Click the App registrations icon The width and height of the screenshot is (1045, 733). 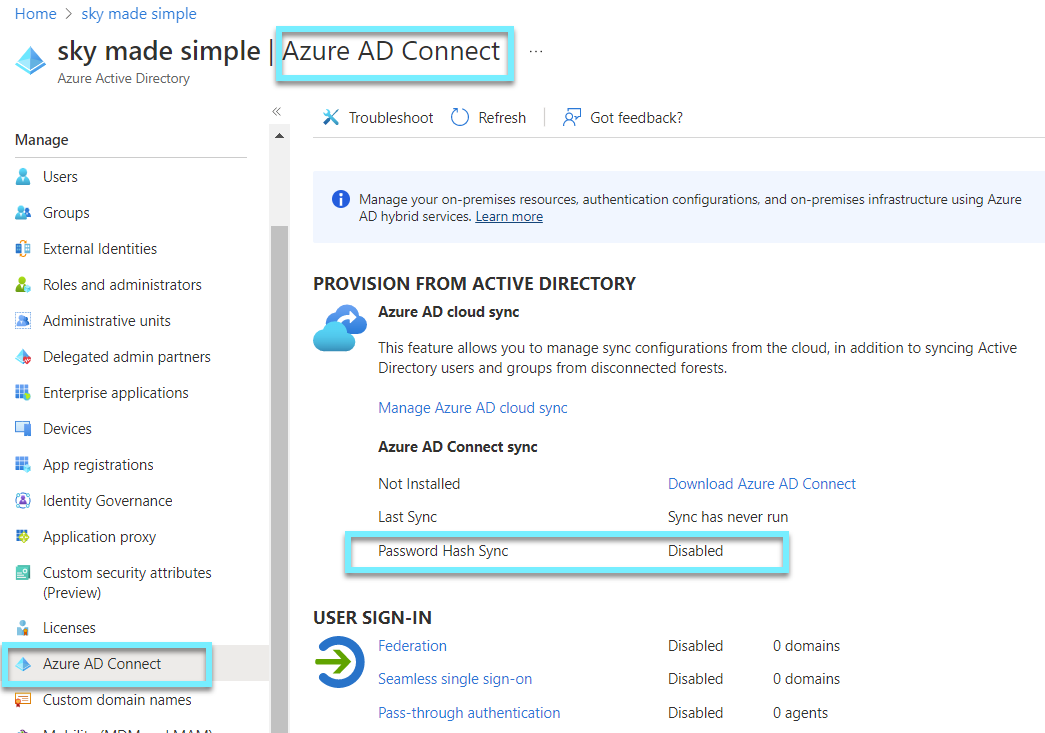pyautogui.click(x=22, y=464)
